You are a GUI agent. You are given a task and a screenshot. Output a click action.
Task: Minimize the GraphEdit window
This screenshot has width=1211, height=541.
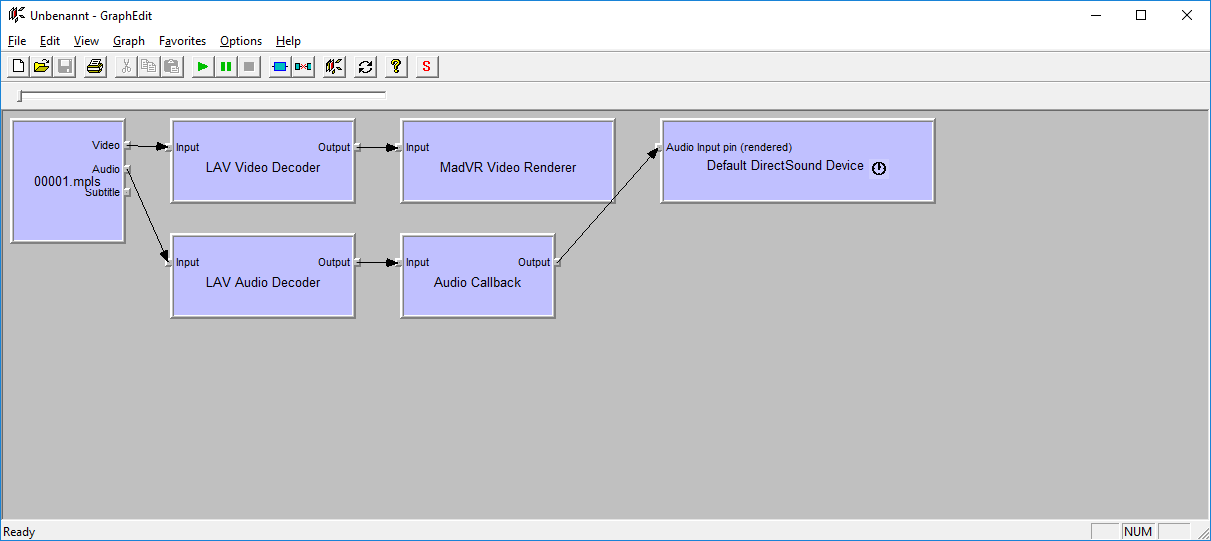click(x=1096, y=15)
